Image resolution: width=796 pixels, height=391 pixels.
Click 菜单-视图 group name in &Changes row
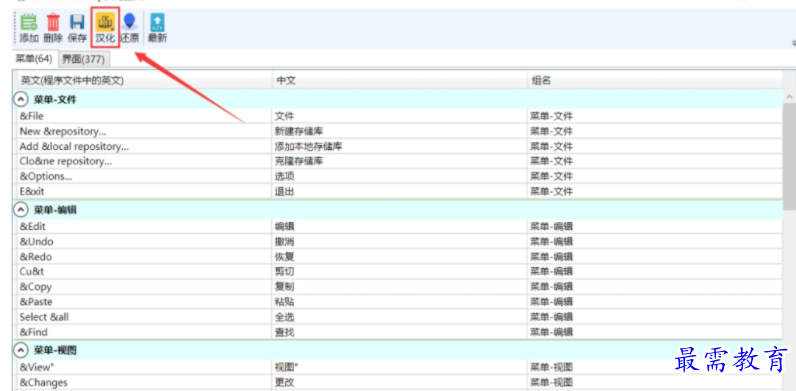pos(552,382)
